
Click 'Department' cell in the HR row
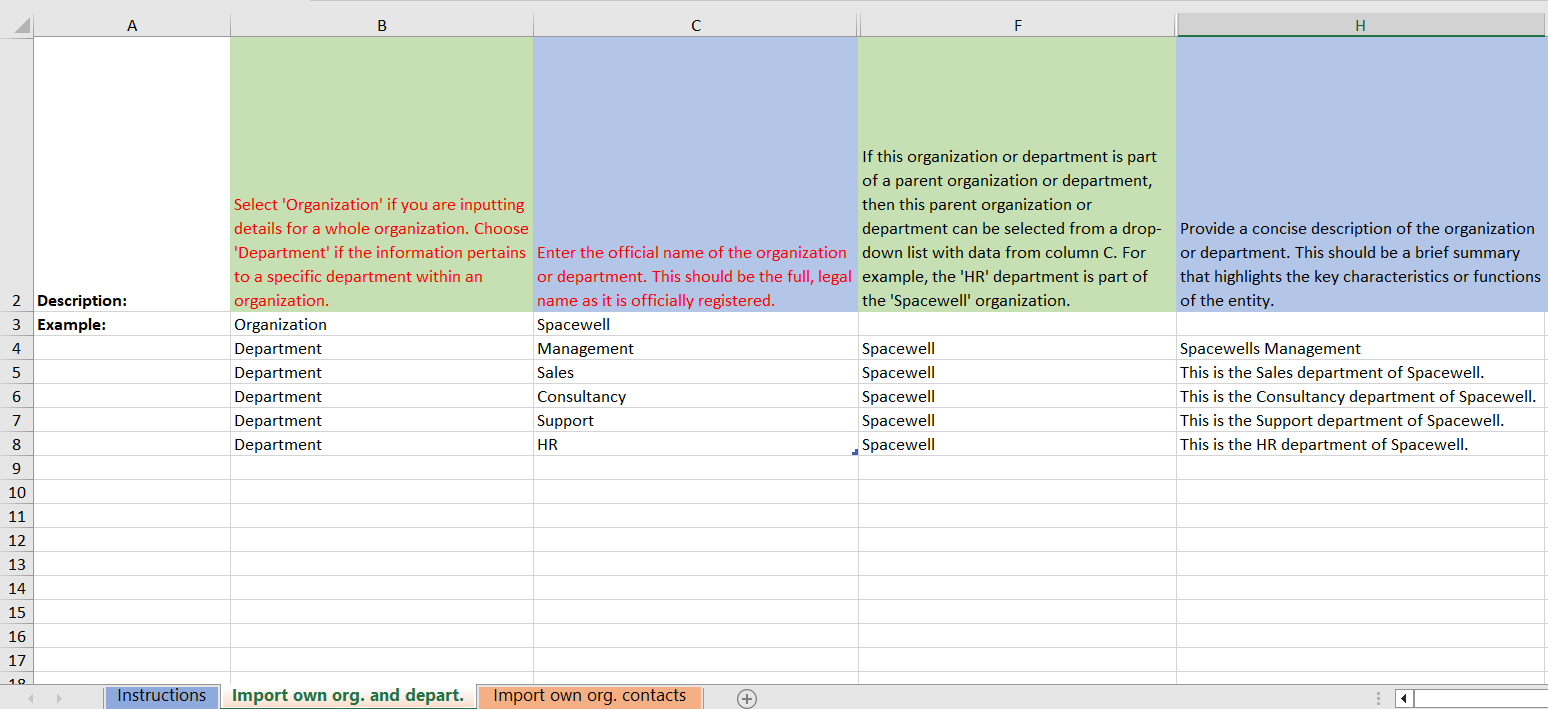pyautogui.click(x=382, y=444)
